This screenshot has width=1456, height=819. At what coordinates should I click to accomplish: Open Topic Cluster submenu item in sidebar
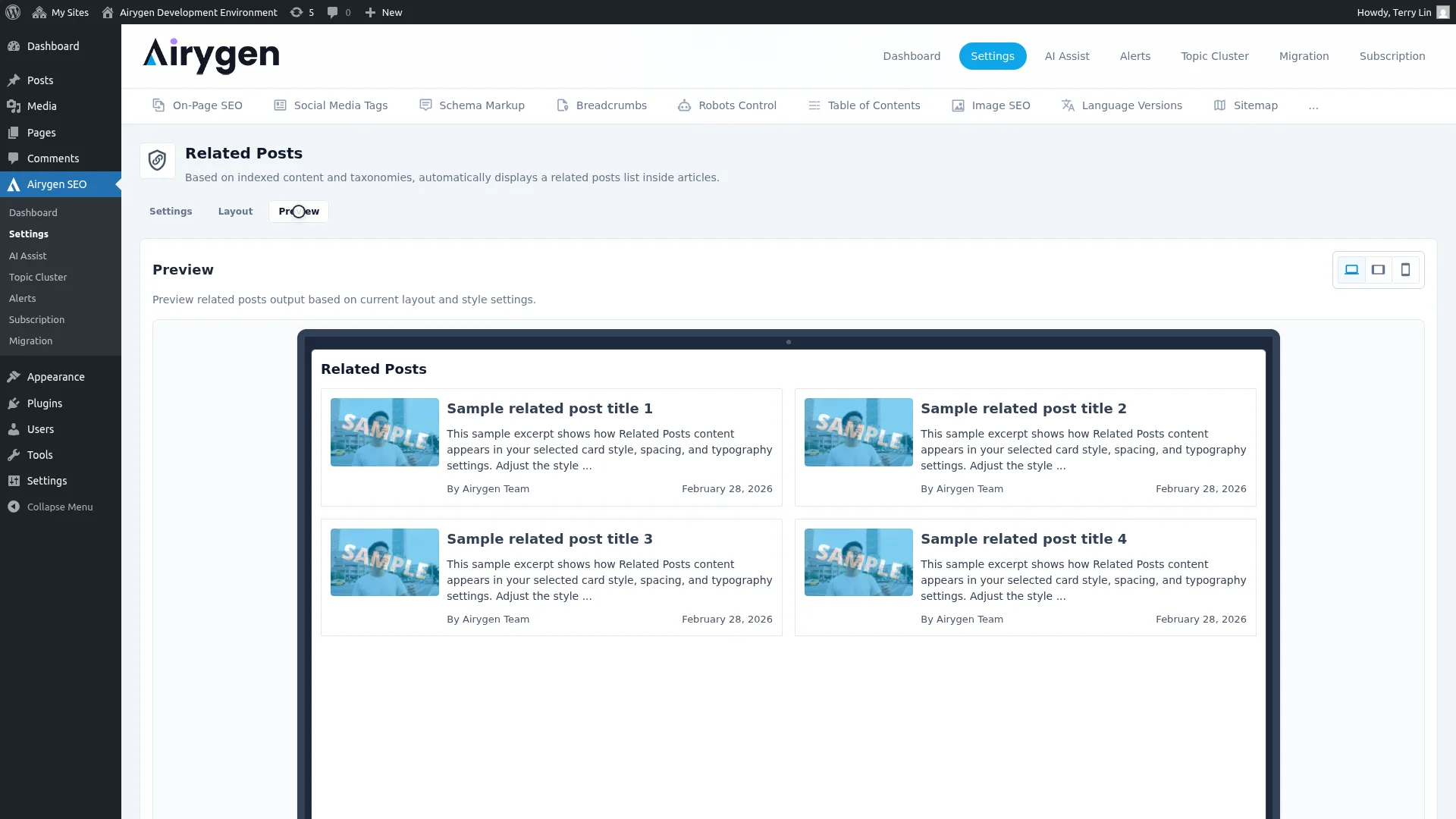[x=38, y=278]
